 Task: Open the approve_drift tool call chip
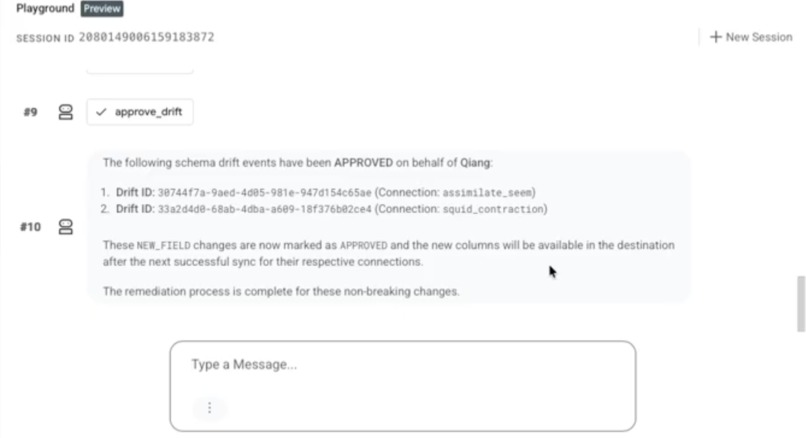[x=140, y=112]
